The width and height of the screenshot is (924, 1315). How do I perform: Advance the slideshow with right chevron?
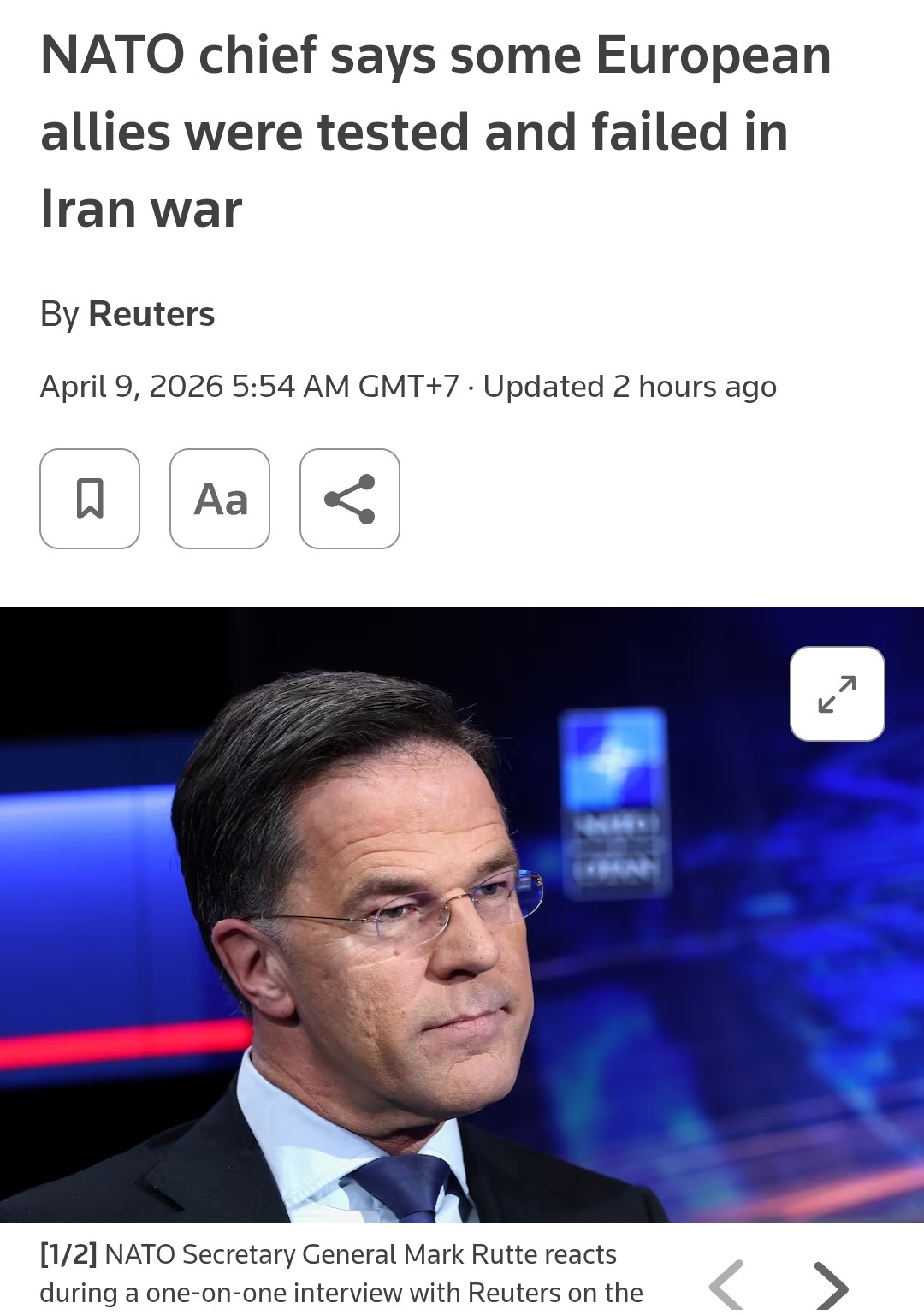coord(830,1286)
